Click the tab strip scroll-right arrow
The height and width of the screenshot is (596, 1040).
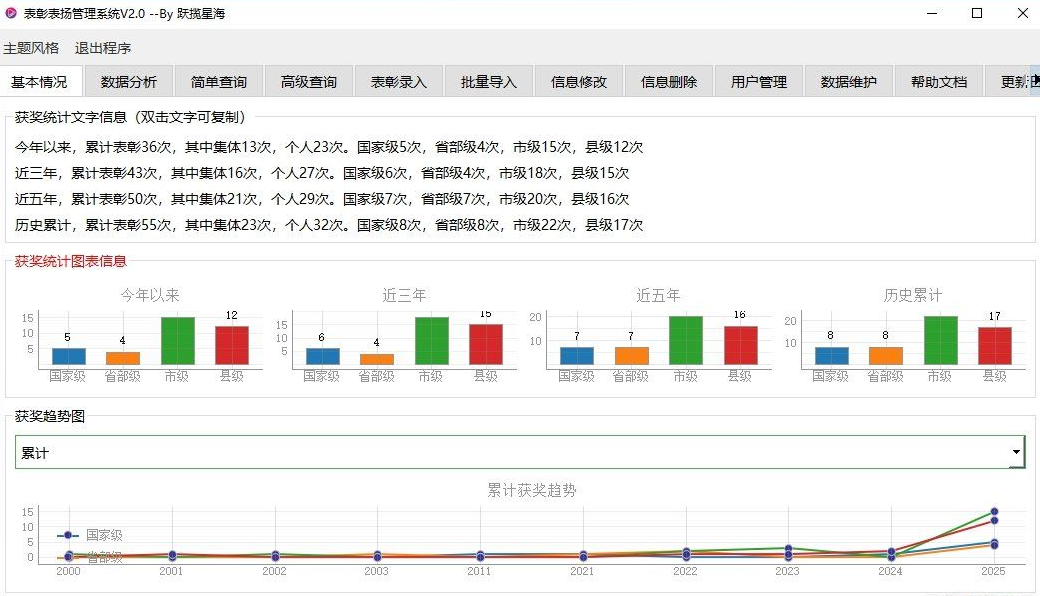(1035, 80)
